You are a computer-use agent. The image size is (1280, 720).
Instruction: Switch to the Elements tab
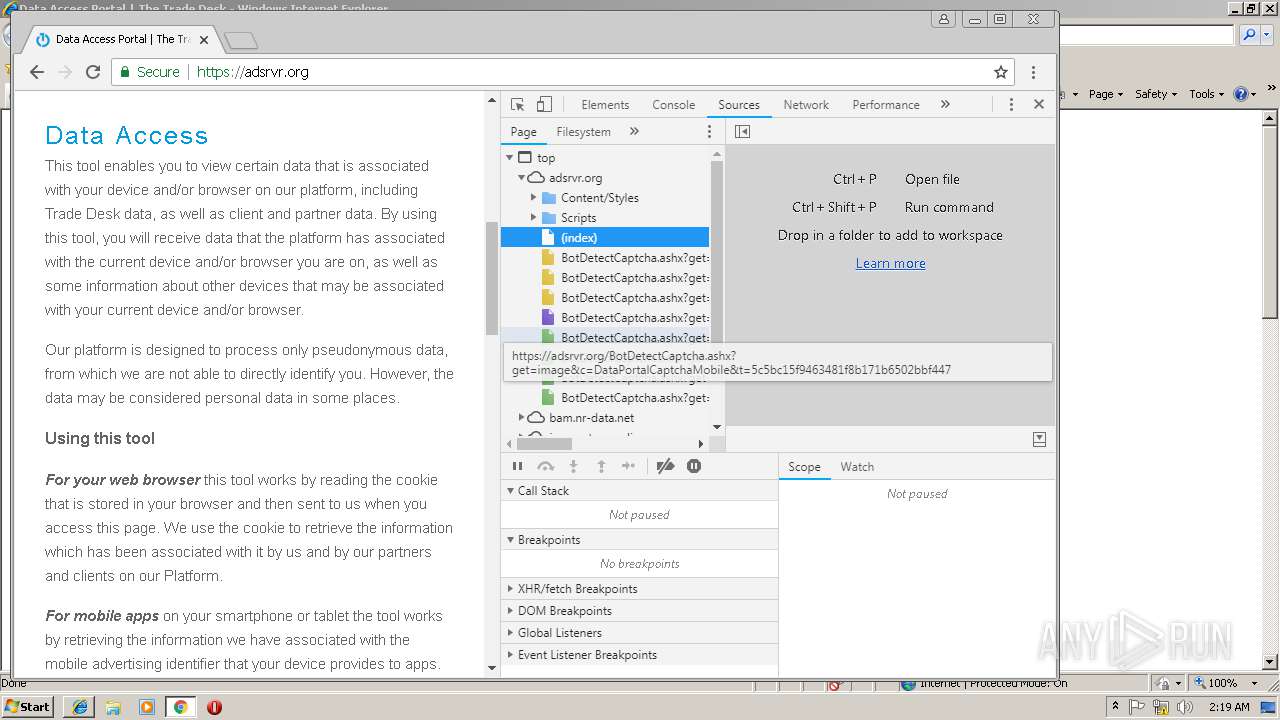tap(605, 104)
